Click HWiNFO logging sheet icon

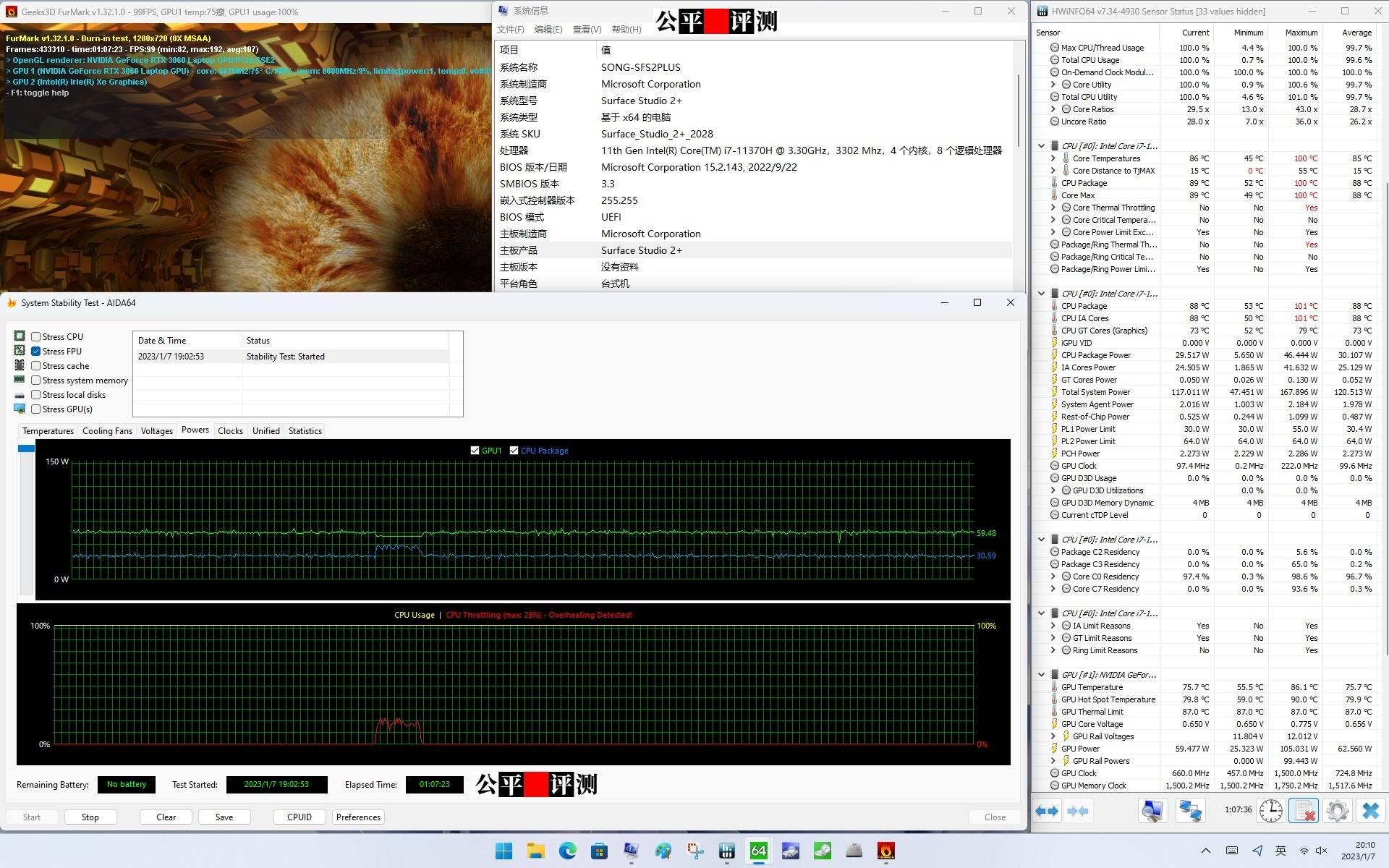tap(1304, 811)
